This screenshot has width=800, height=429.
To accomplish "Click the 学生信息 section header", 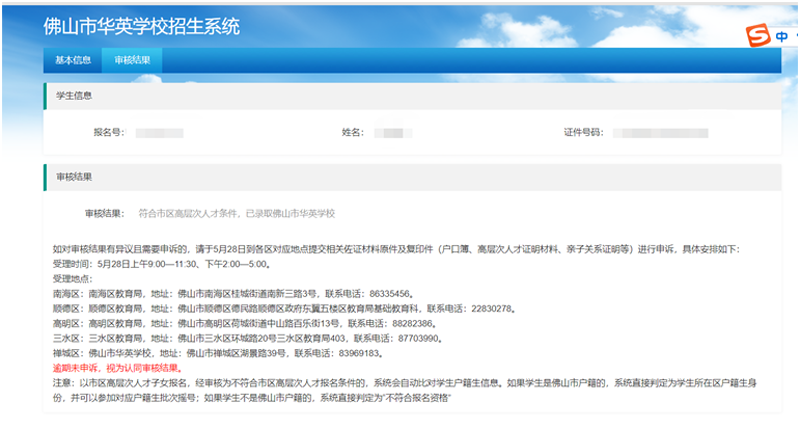I will pos(72,96).
